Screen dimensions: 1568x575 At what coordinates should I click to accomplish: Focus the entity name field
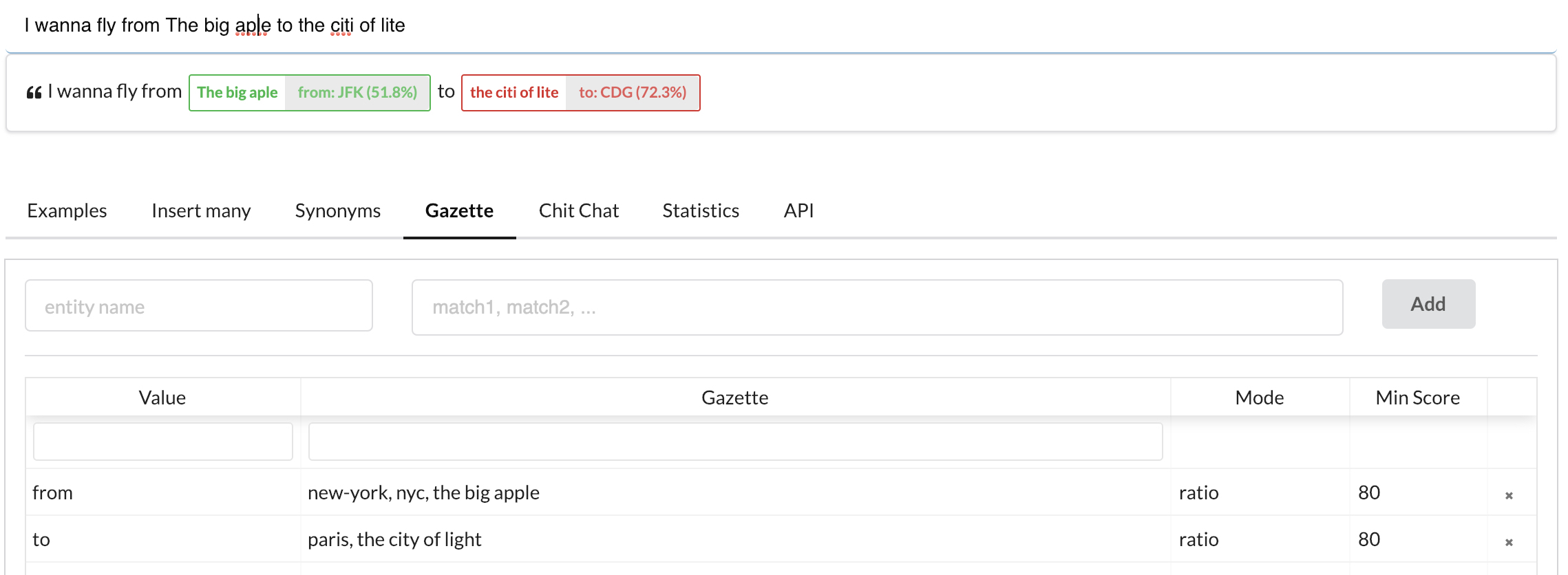coord(199,306)
